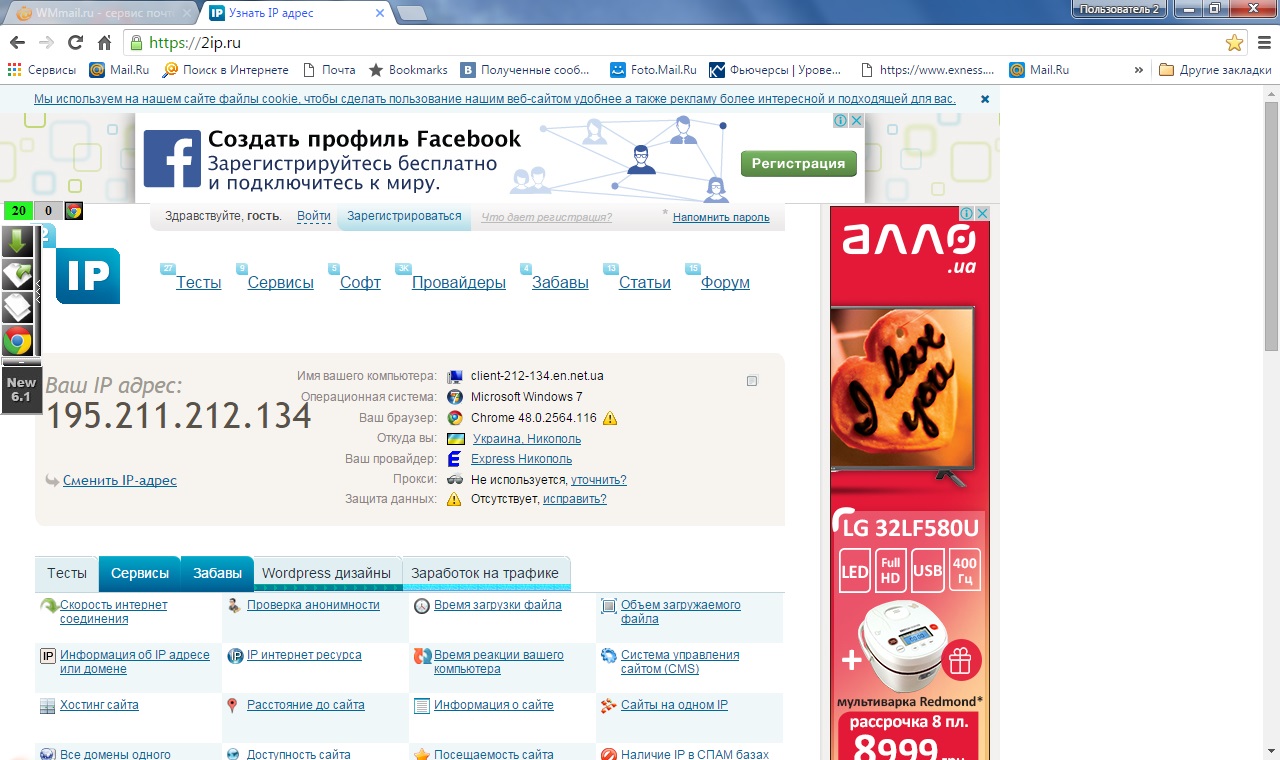Open Информация о сайте link
Screen dimensions: 1280x760
click(x=494, y=705)
